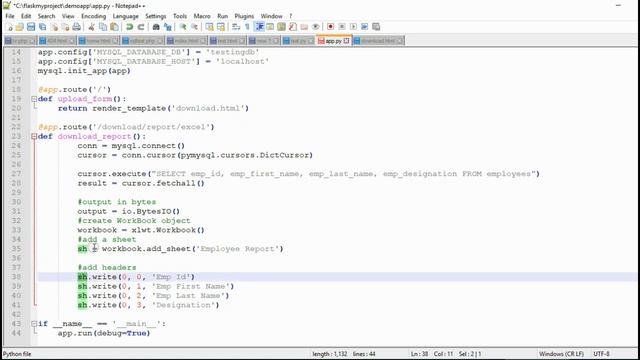
Task: Print the document using the printer icon
Action: coord(77,27)
